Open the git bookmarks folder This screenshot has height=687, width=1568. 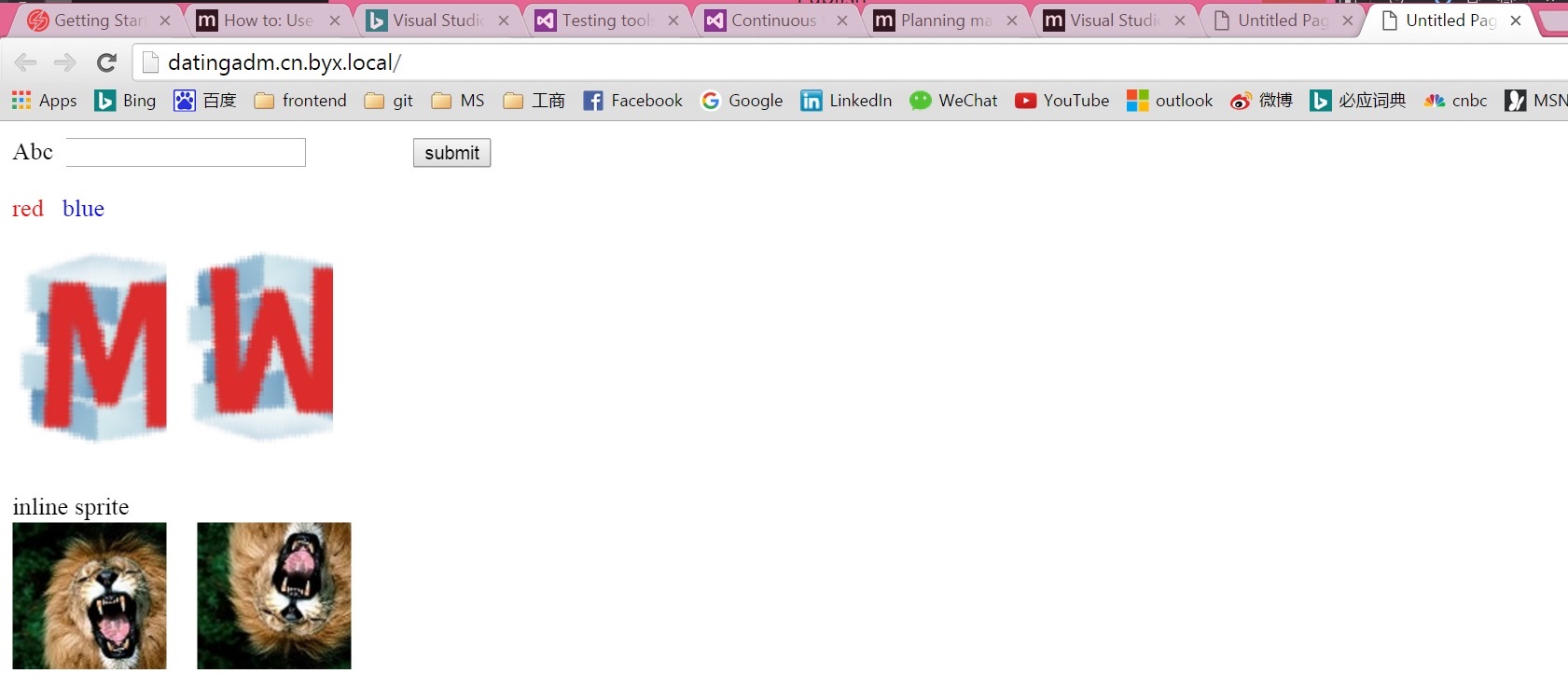click(x=389, y=101)
